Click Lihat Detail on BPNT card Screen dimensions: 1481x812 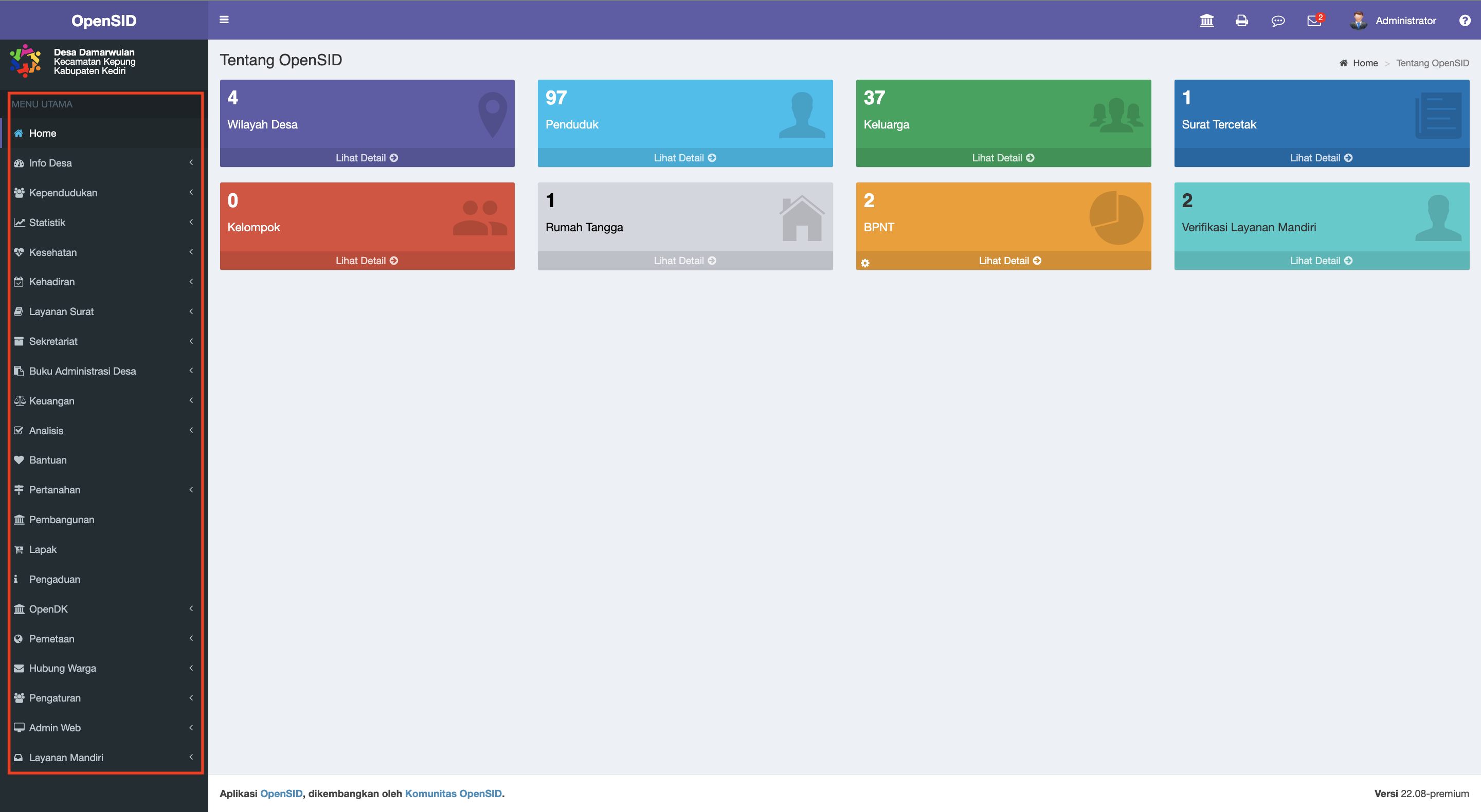click(1010, 261)
